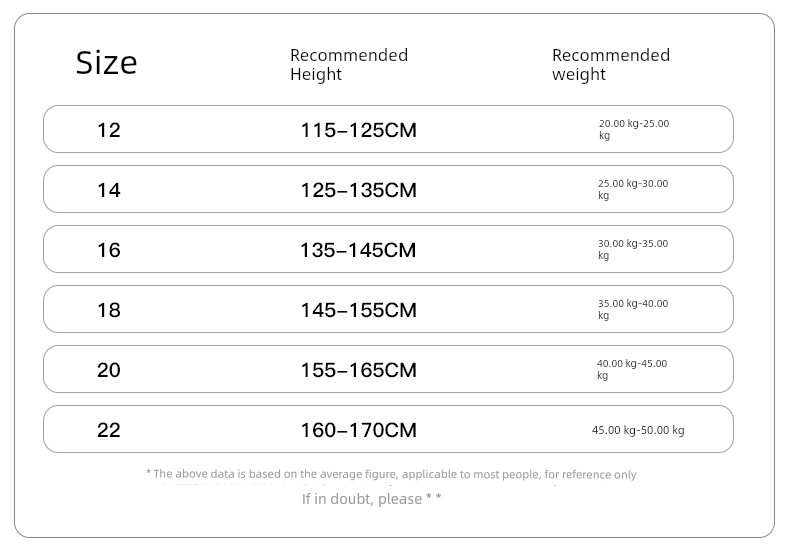Click the Size column heading
This screenshot has width=790, height=549.
tap(106, 63)
